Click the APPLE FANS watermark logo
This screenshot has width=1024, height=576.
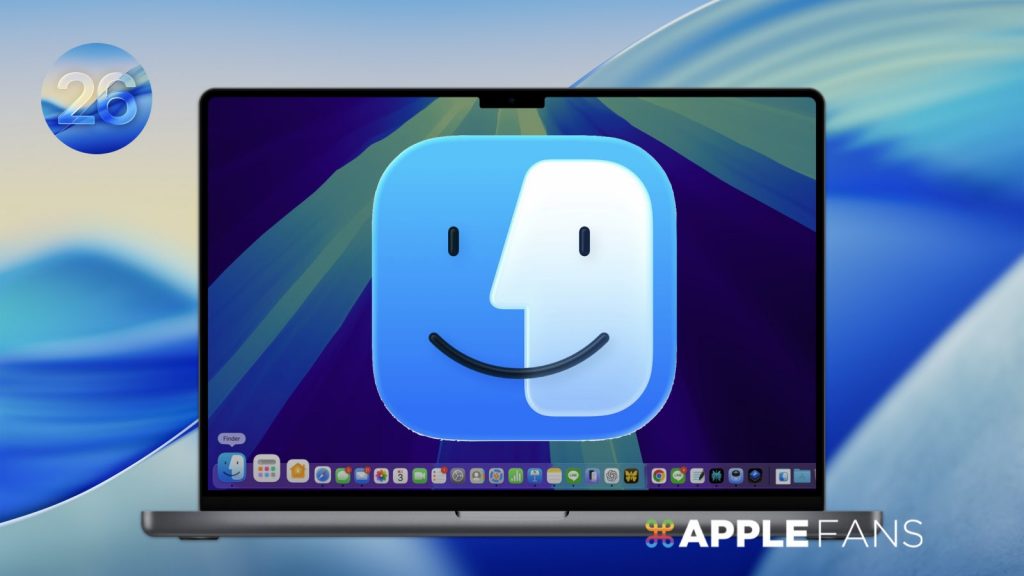(783, 533)
